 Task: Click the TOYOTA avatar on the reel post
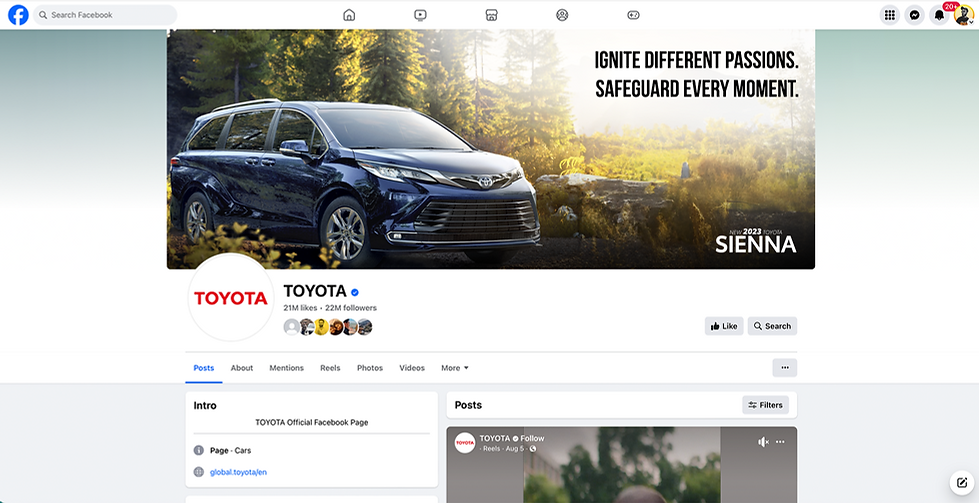point(465,442)
